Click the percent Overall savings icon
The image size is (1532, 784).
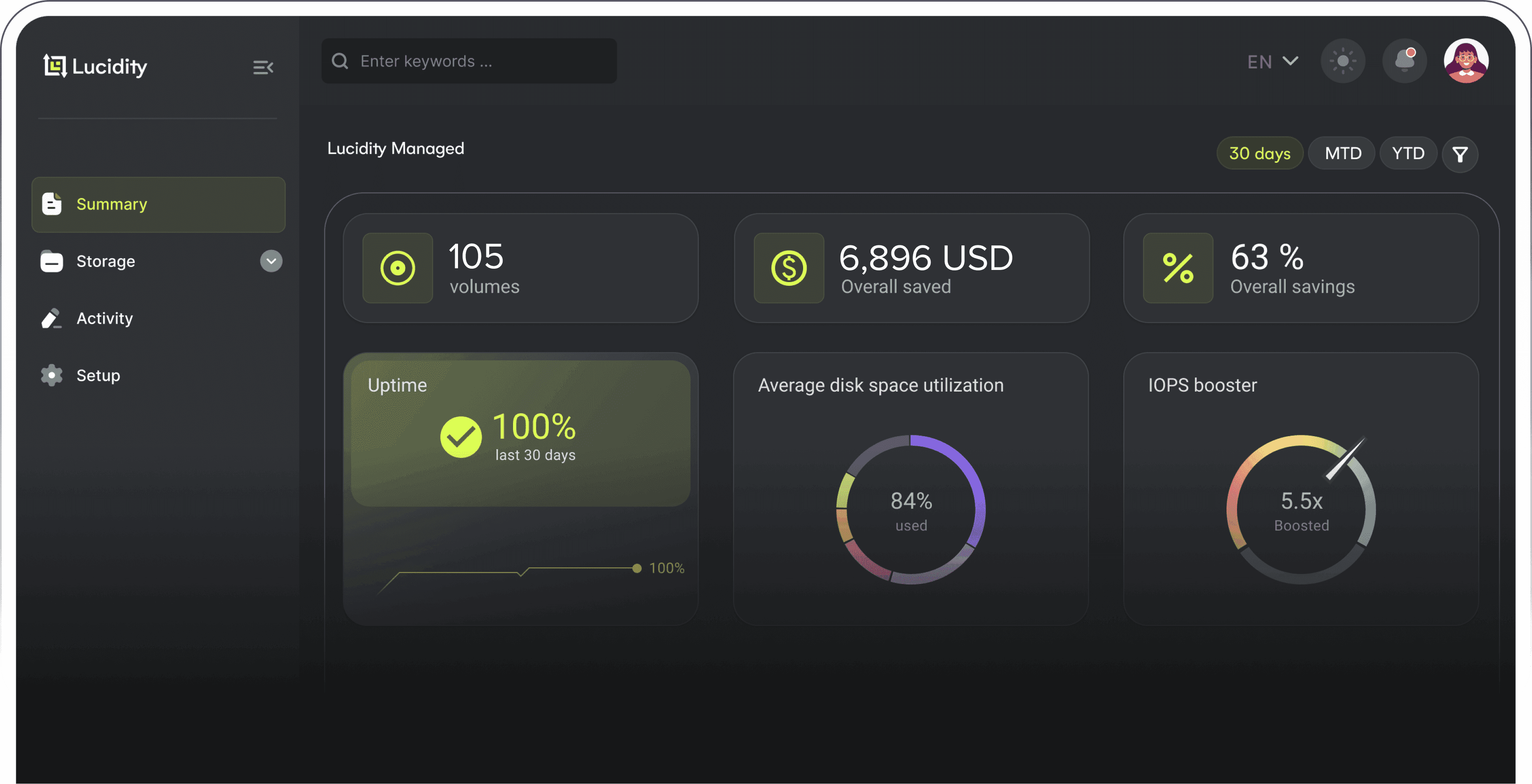tap(1177, 268)
